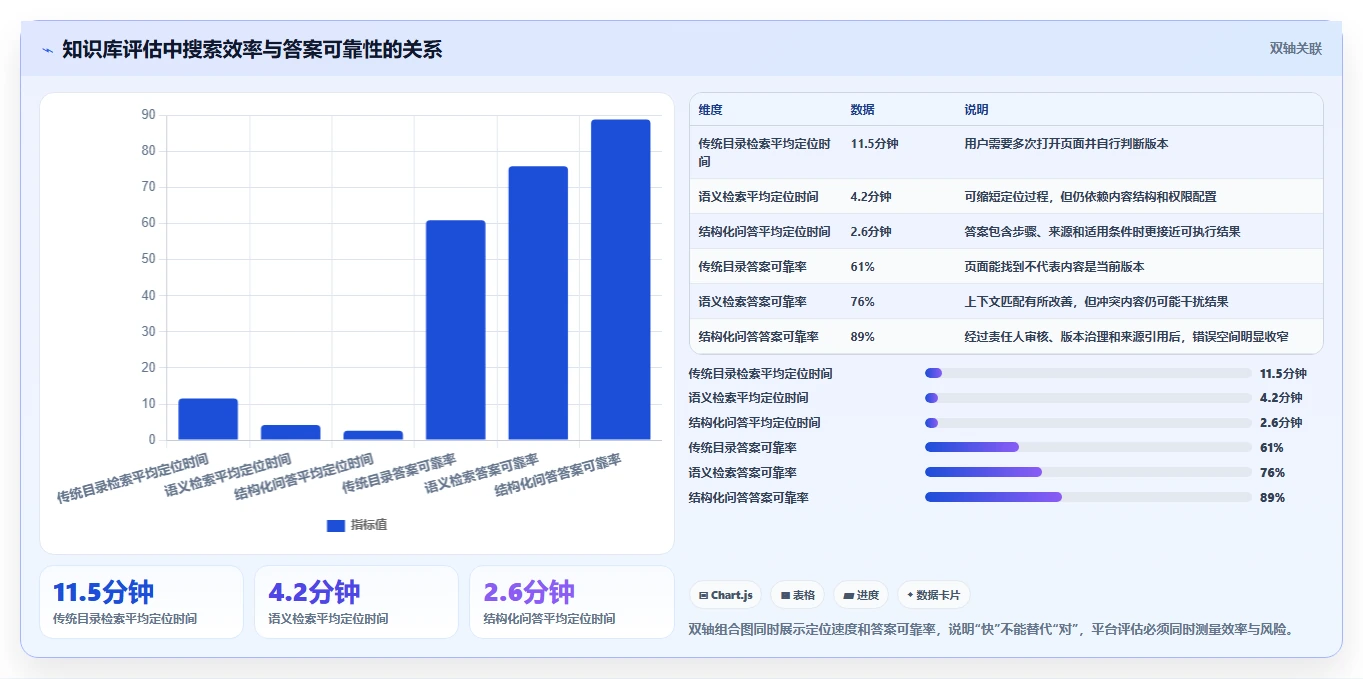This screenshot has width=1363, height=679.
Task: Click y-axis label 90 on the chart
Action: [149, 115]
